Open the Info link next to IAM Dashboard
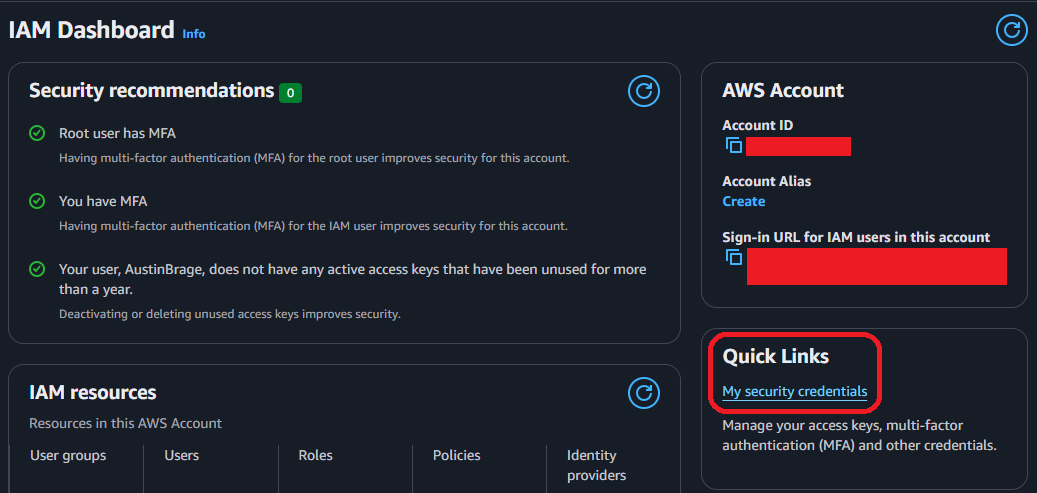The image size is (1037, 493). 193,34
